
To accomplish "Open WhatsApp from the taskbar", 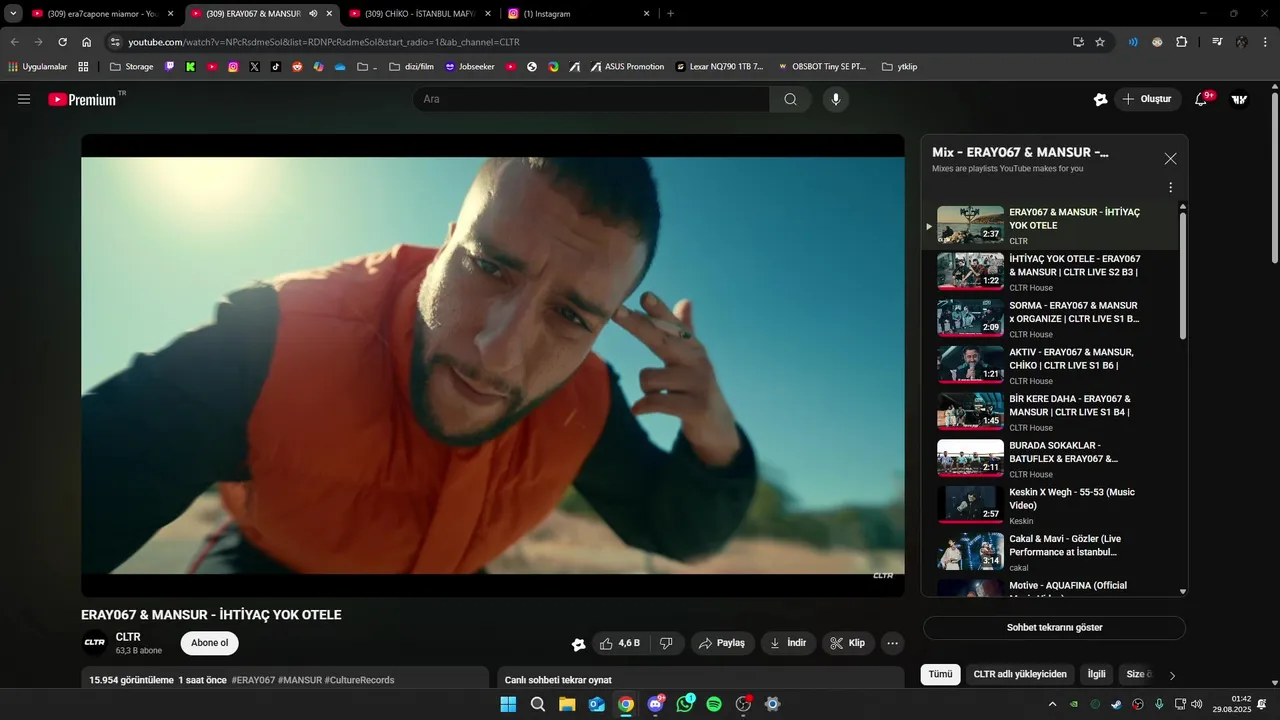I will 685,704.
